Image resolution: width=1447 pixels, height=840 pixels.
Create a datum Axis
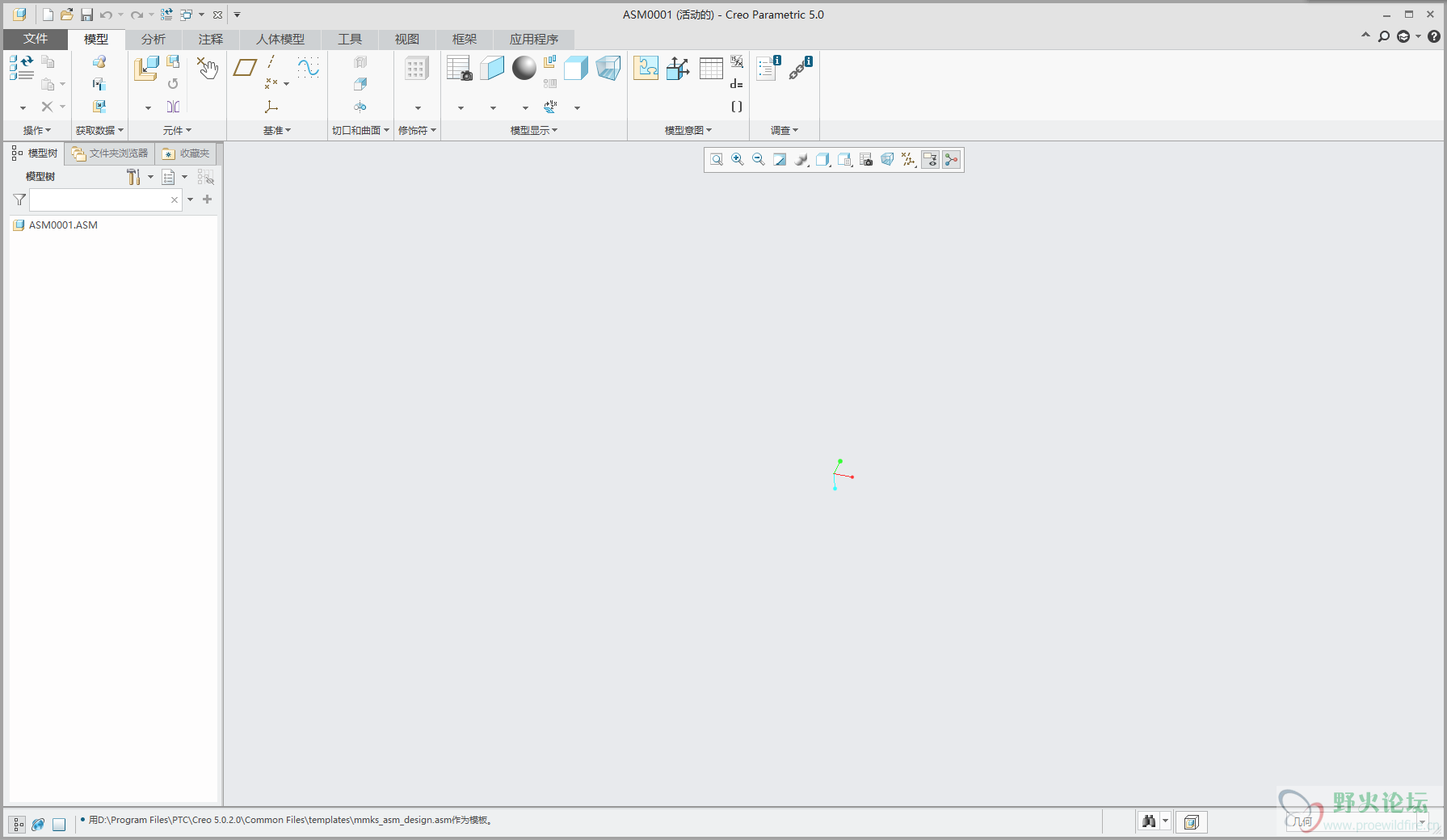(x=271, y=61)
